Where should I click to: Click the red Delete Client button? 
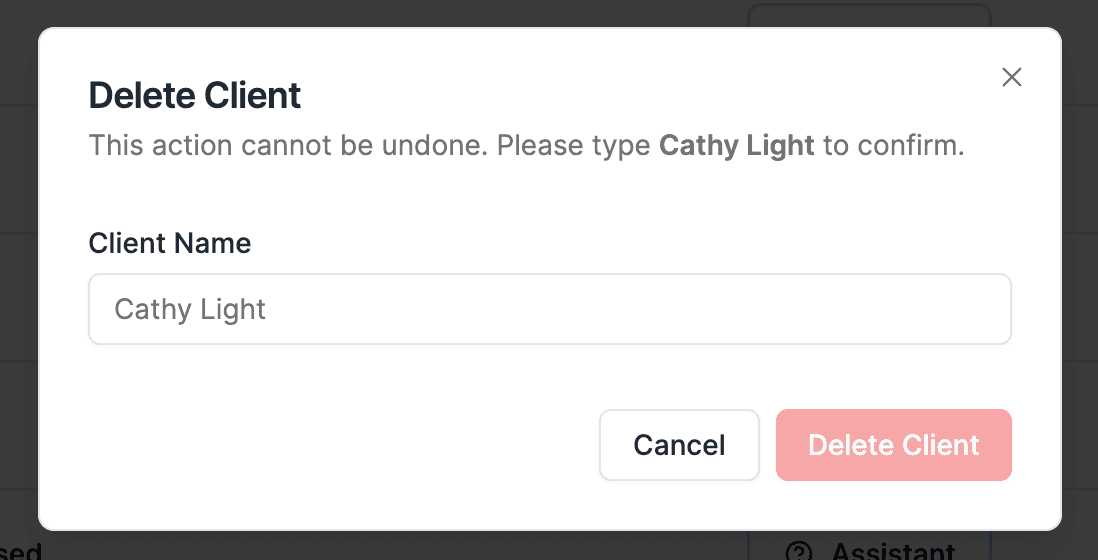pyautogui.click(x=893, y=445)
